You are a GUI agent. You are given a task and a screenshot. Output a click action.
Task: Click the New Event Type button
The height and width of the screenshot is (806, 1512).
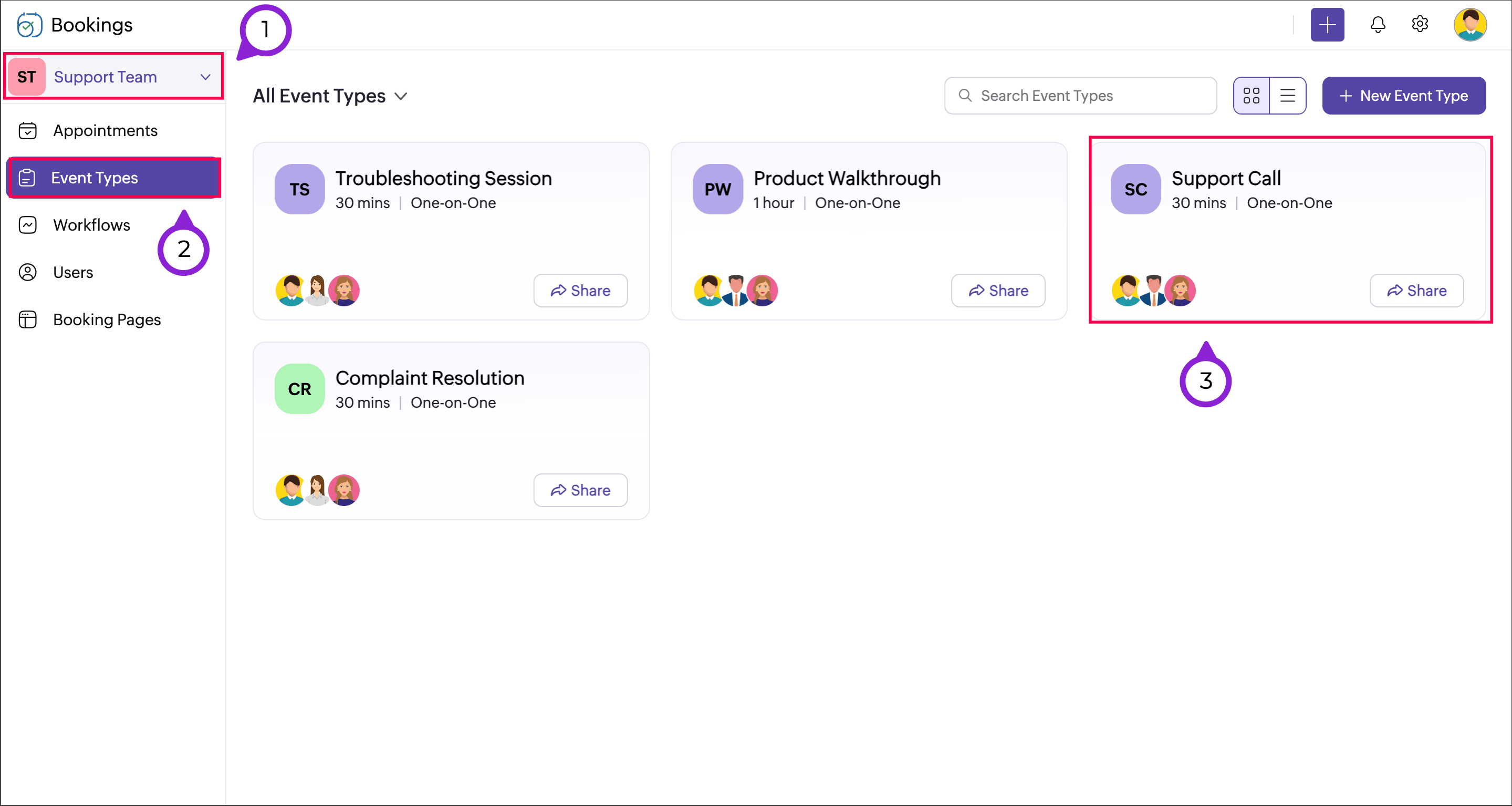pos(1403,96)
